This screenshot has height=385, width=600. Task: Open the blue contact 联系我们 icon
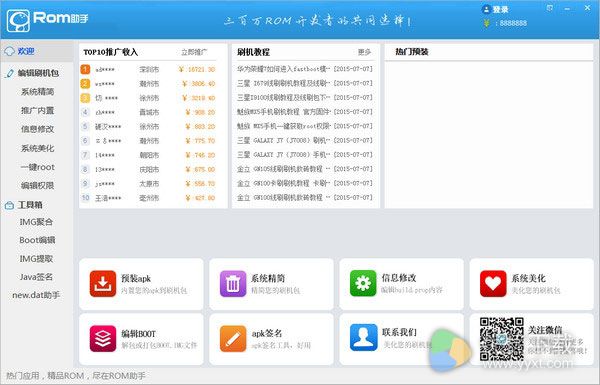coord(363,338)
